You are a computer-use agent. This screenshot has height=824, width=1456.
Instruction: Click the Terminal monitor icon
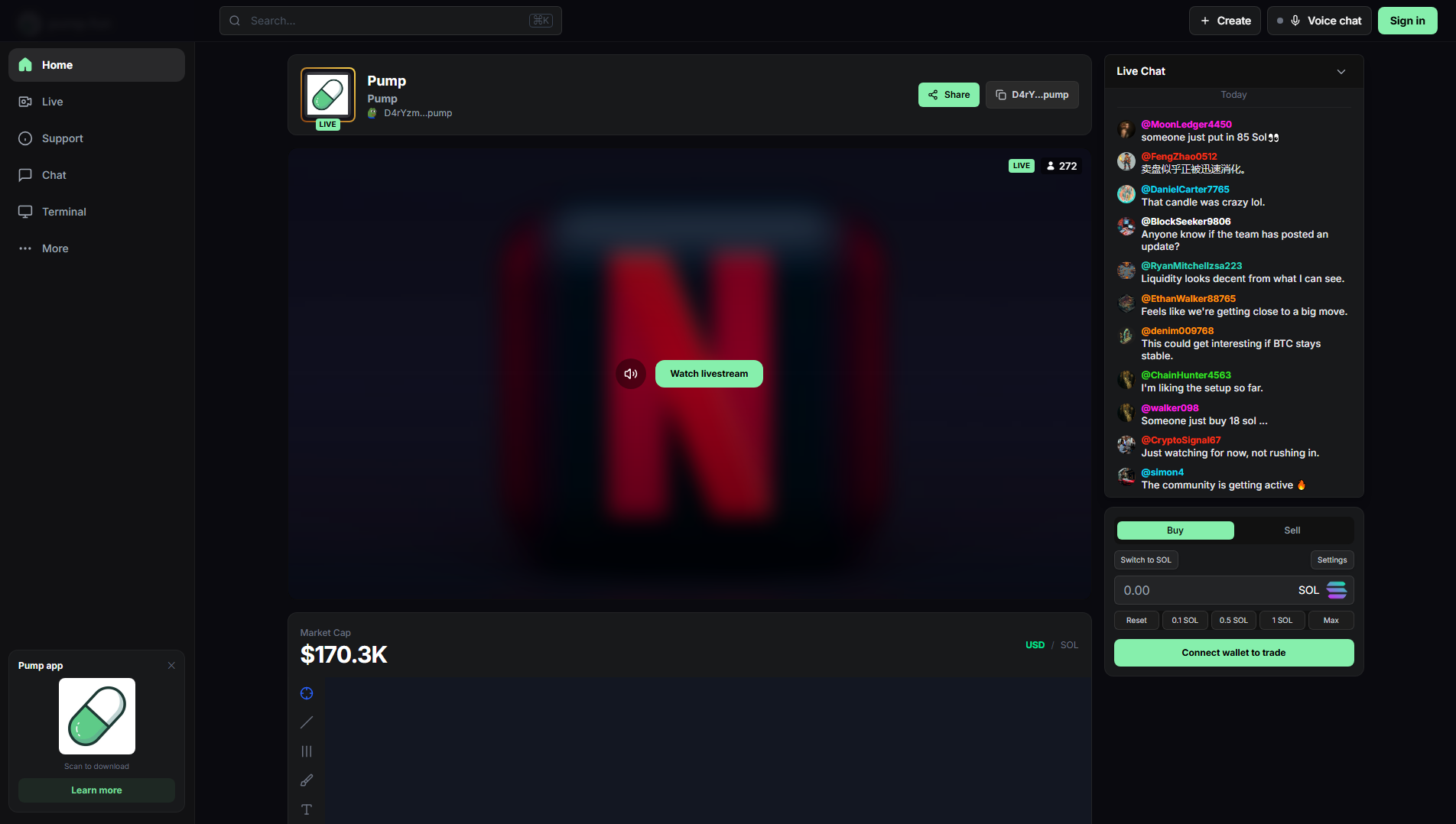pyautogui.click(x=25, y=212)
